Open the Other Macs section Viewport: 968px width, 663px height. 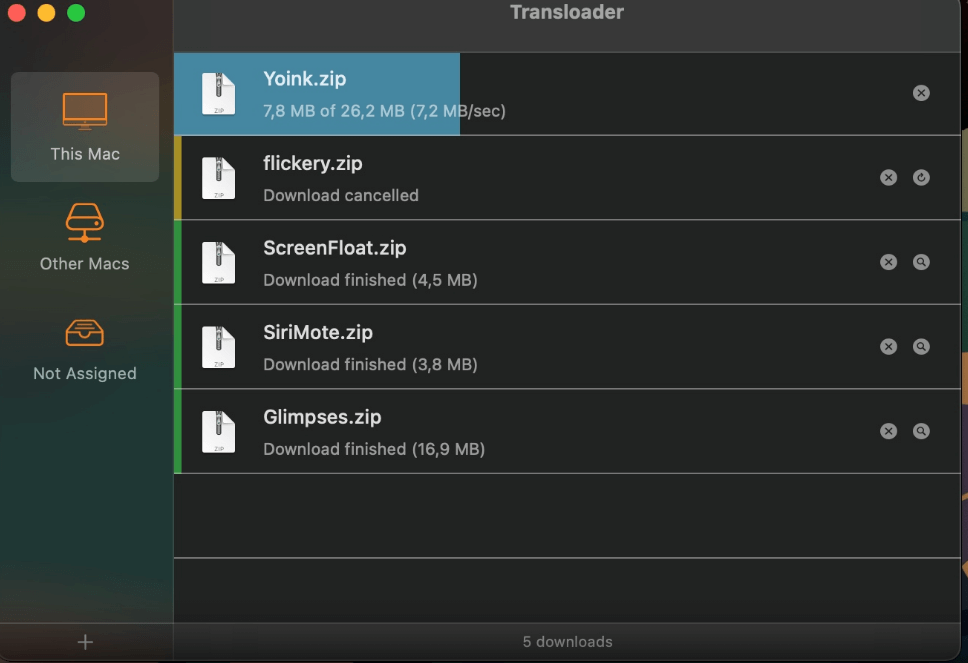[x=85, y=238]
